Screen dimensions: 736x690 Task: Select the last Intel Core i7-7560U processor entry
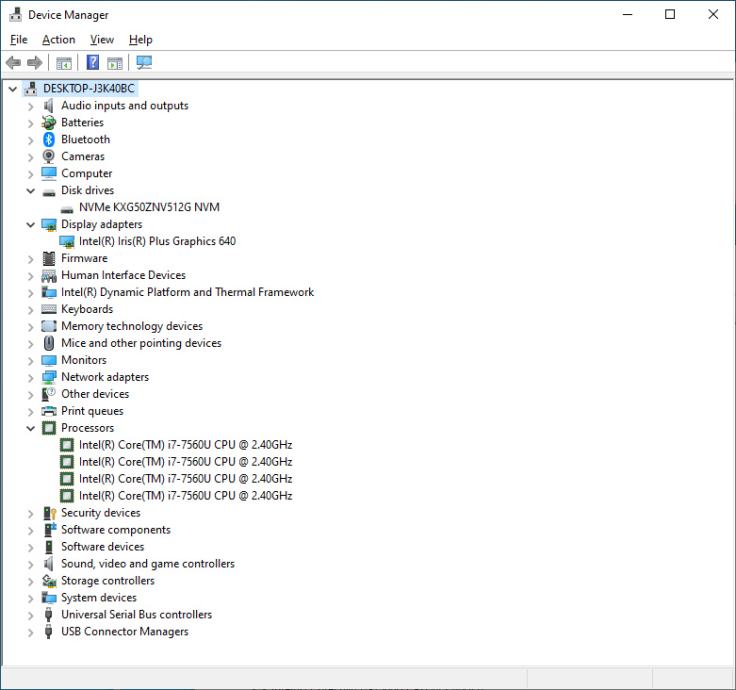(185, 495)
